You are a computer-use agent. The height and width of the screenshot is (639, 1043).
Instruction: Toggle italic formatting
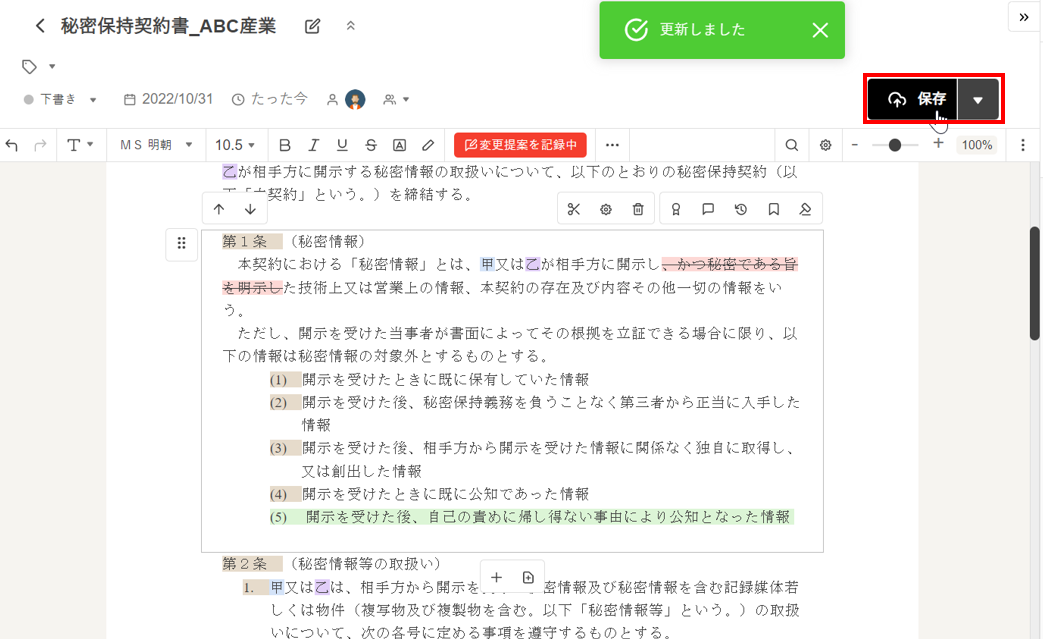[313, 145]
